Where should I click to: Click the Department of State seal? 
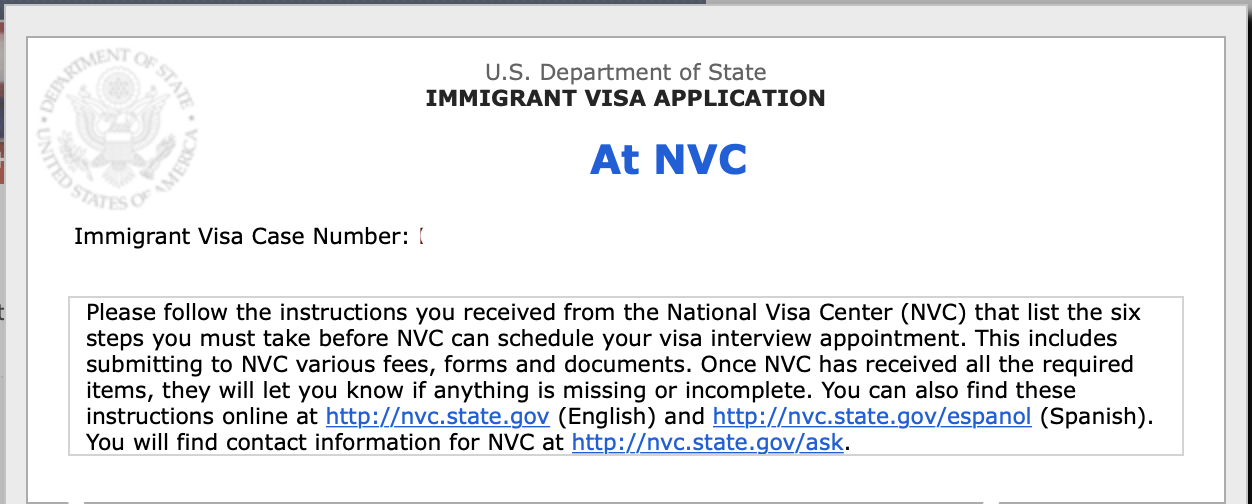116,130
